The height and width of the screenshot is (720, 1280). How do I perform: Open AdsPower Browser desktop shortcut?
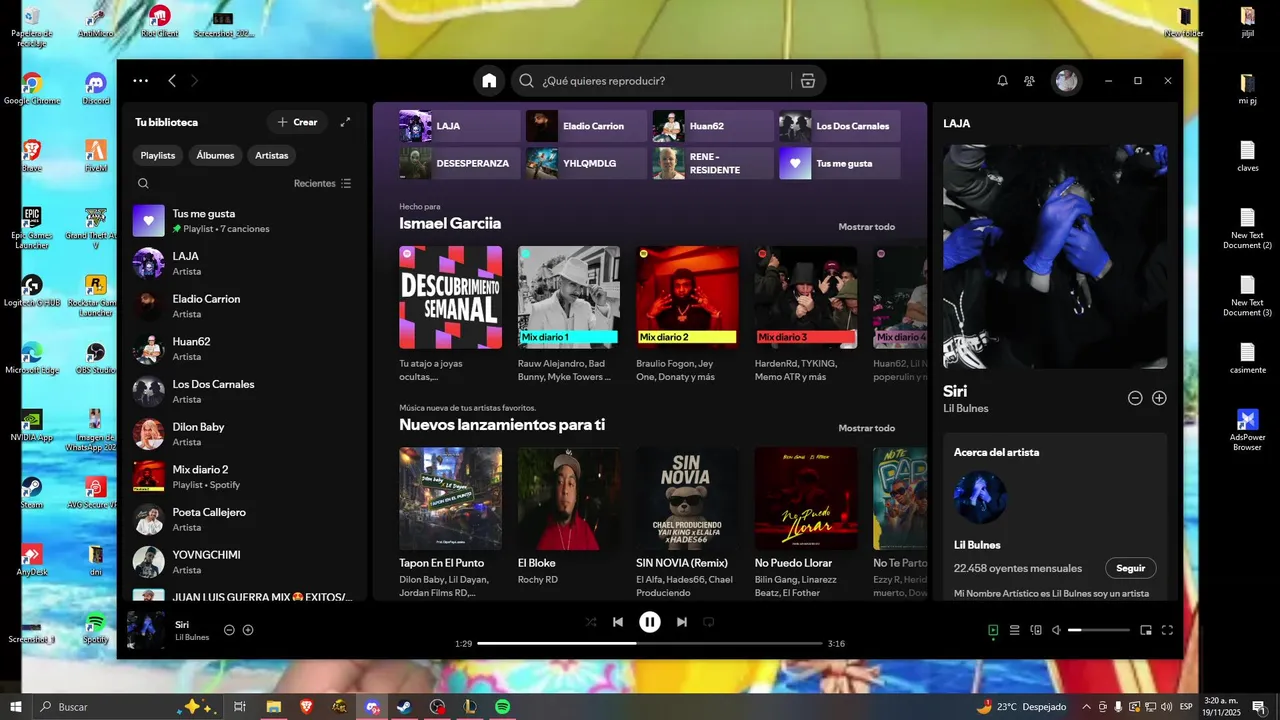coord(1247,430)
